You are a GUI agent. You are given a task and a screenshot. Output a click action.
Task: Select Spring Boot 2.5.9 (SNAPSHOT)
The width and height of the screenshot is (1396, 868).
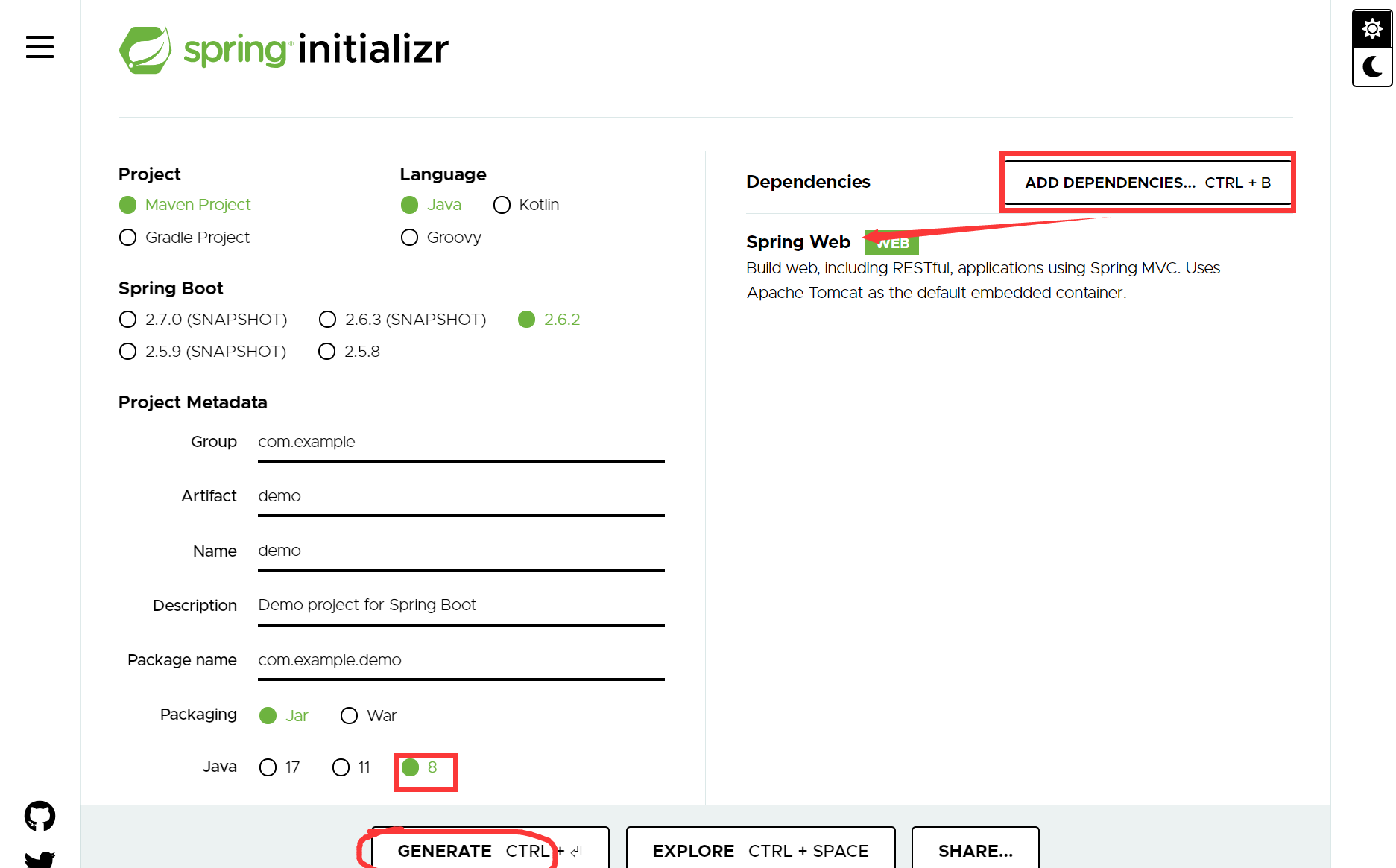pos(202,351)
